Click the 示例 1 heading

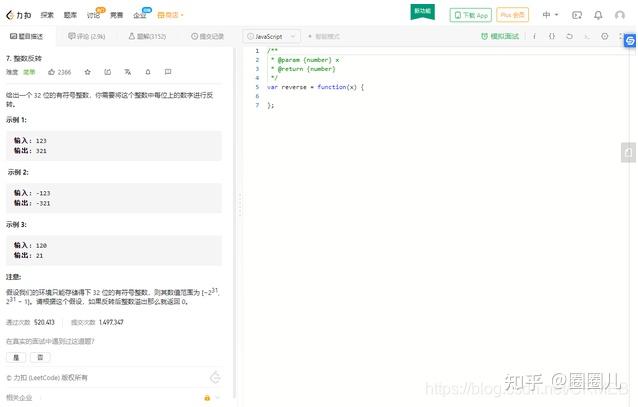pyautogui.click(x=16, y=120)
